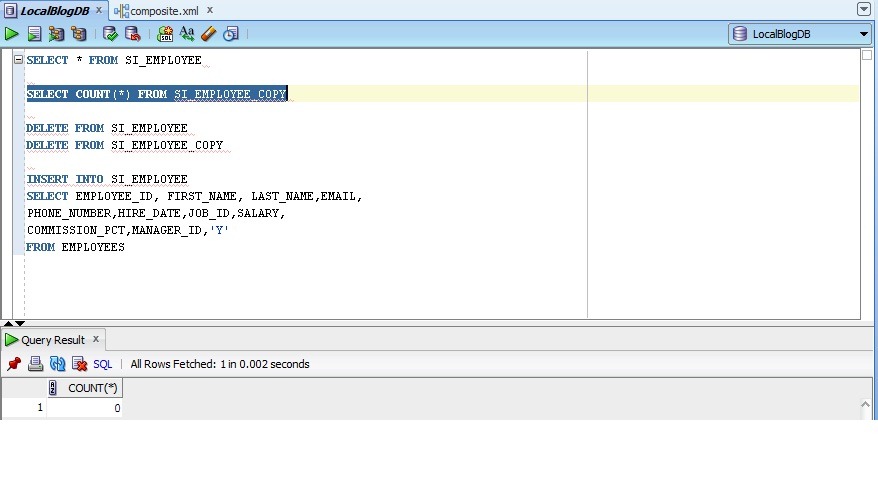Open the SQL Worksheet icon in toolbar
Image resolution: width=878 pixels, height=498 pixels.
point(165,34)
